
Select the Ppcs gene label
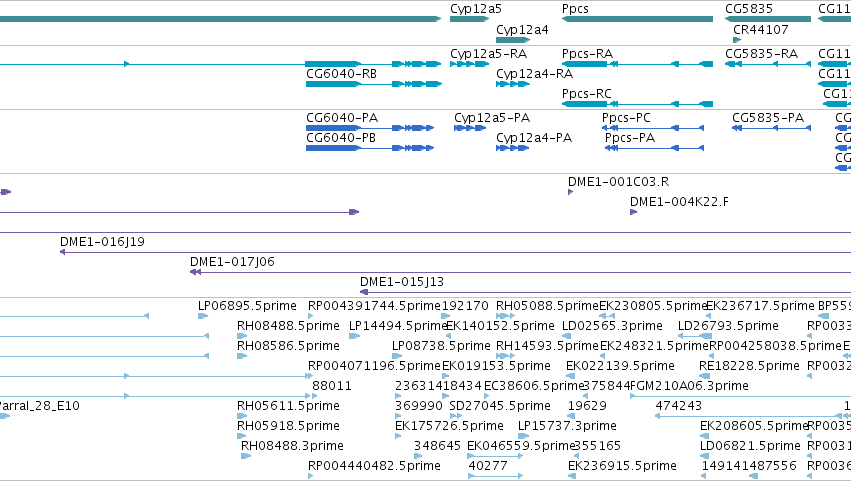pyautogui.click(x=575, y=9)
